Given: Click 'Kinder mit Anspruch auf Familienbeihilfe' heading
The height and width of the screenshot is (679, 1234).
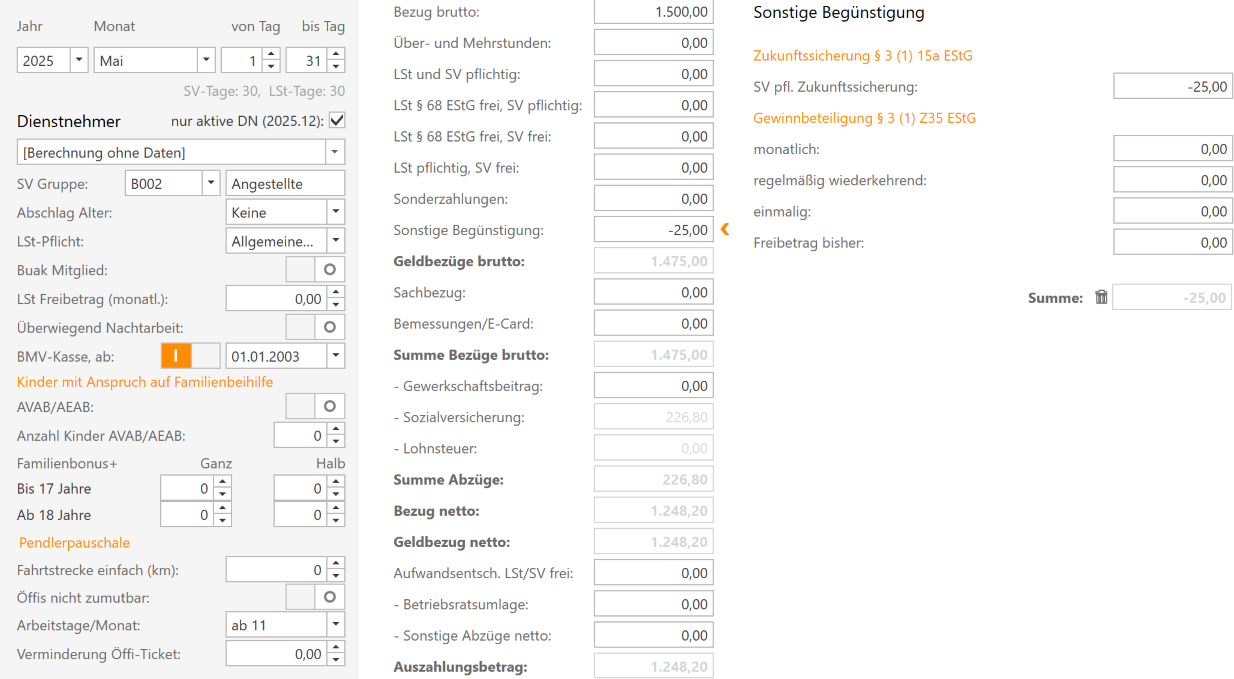Looking at the screenshot, I should click(145, 382).
